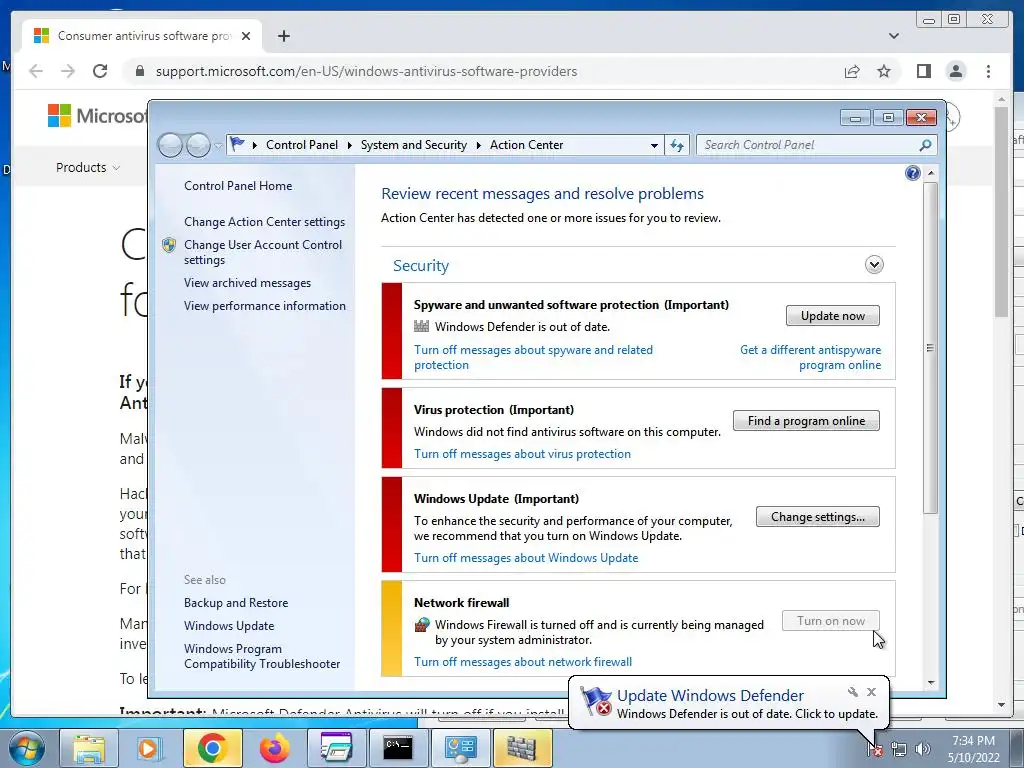Screen dimensions: 1024x768
Task: Click the Microsoft logo on the webpage
Action: click(98, 116)
